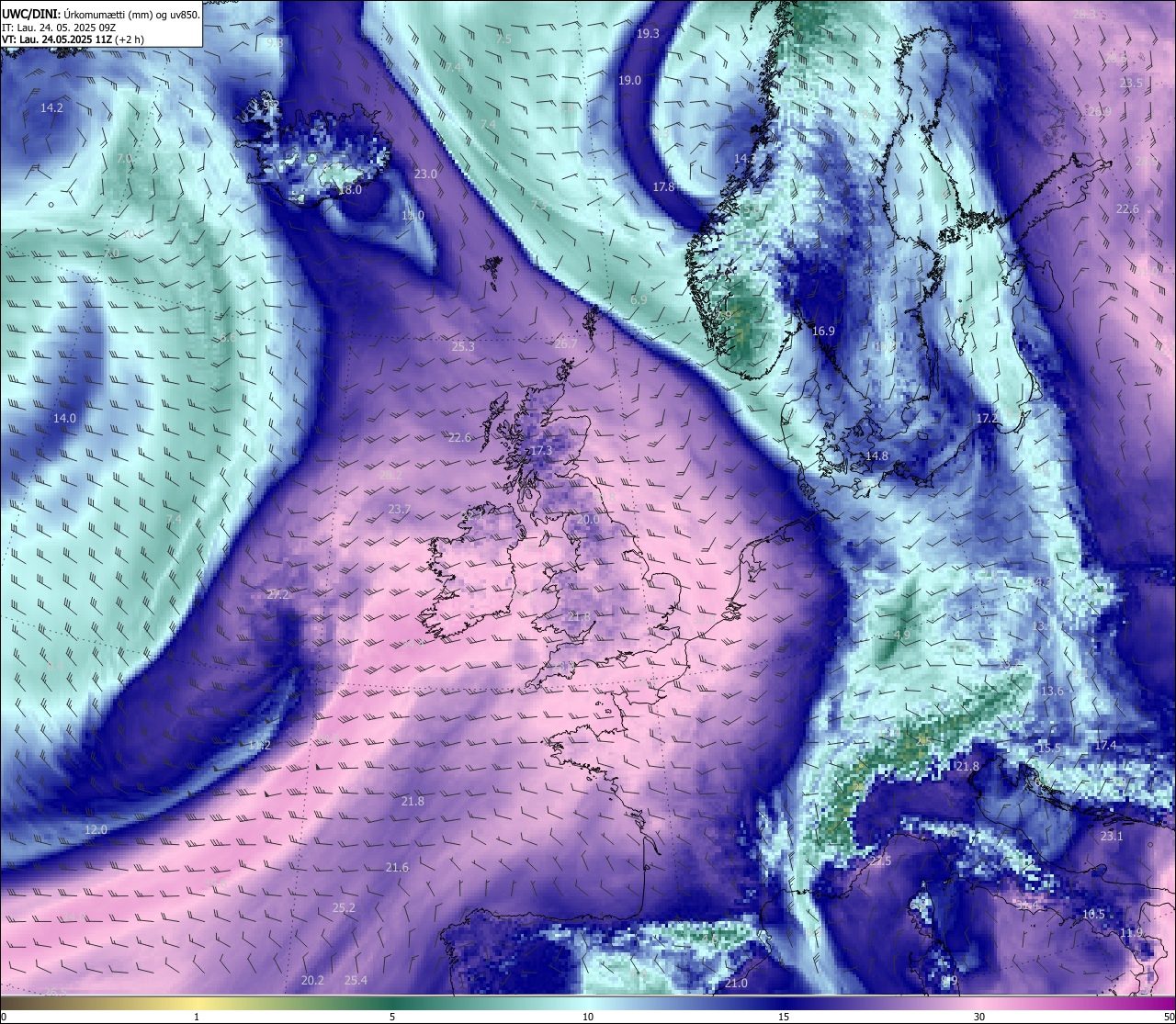The image size is (1176, 1024).
Task: Click the title 'UWC/DINI: Úrkomumætti (mm) og uv850.'
Action: pyautogui.click(x=100, y=15)
